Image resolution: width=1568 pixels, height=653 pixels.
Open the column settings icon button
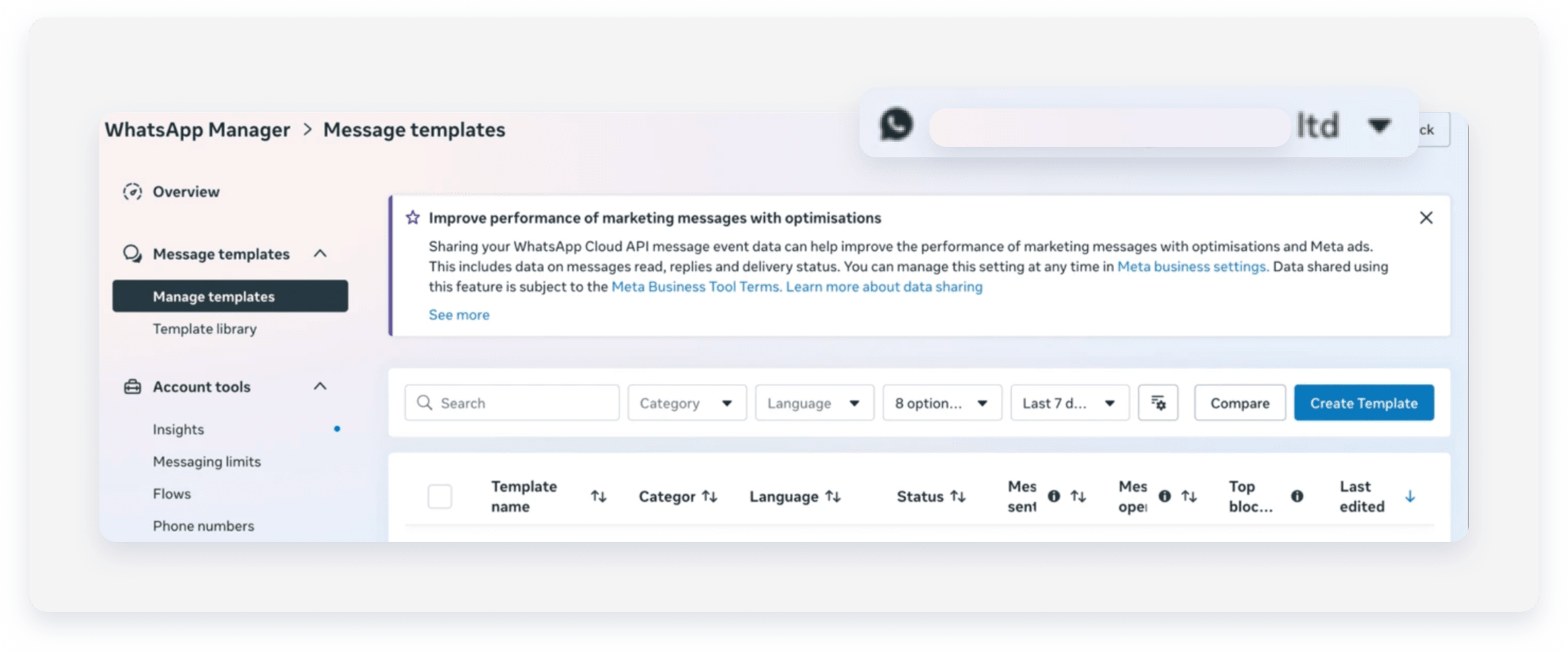point(1158,403)
